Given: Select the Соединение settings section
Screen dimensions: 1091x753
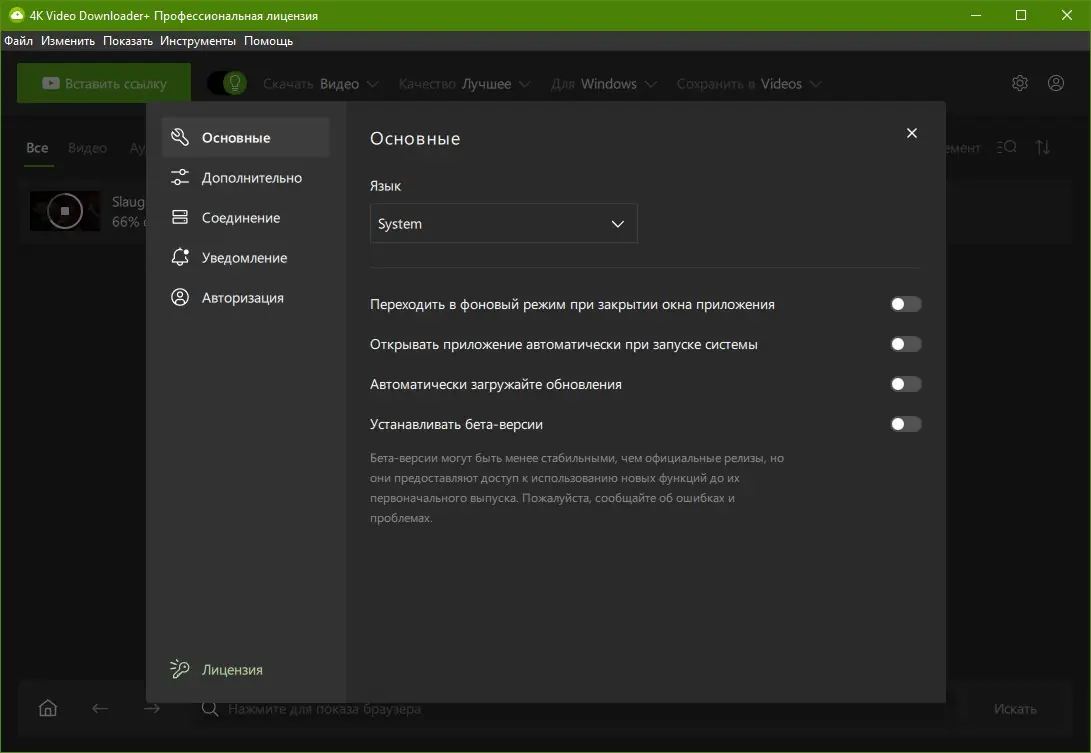Looking at the screenshot, I should coord(246,217).
